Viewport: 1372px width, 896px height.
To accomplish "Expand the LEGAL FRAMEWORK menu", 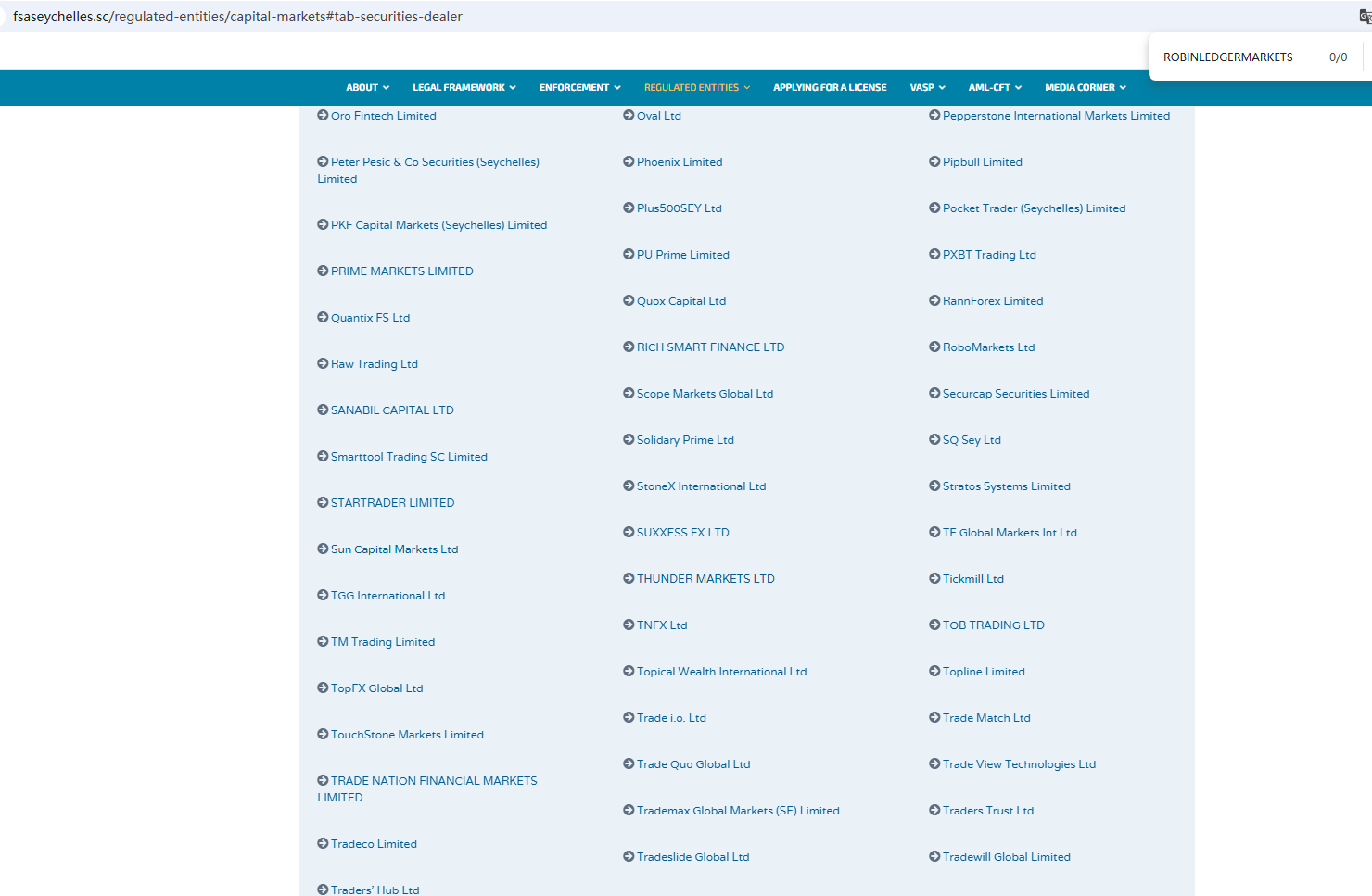I will tap(464, 88).
